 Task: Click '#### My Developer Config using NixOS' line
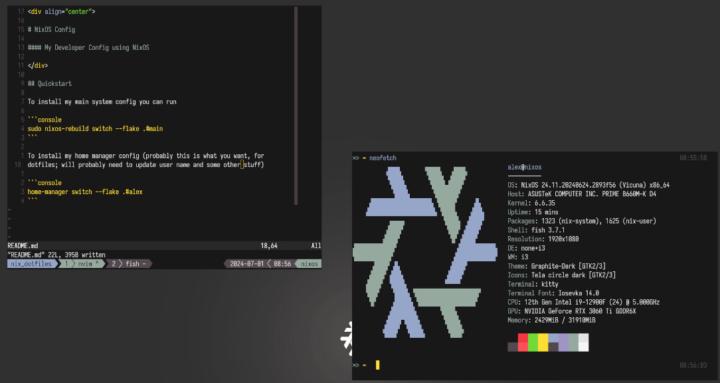click(x=89, y=47)
